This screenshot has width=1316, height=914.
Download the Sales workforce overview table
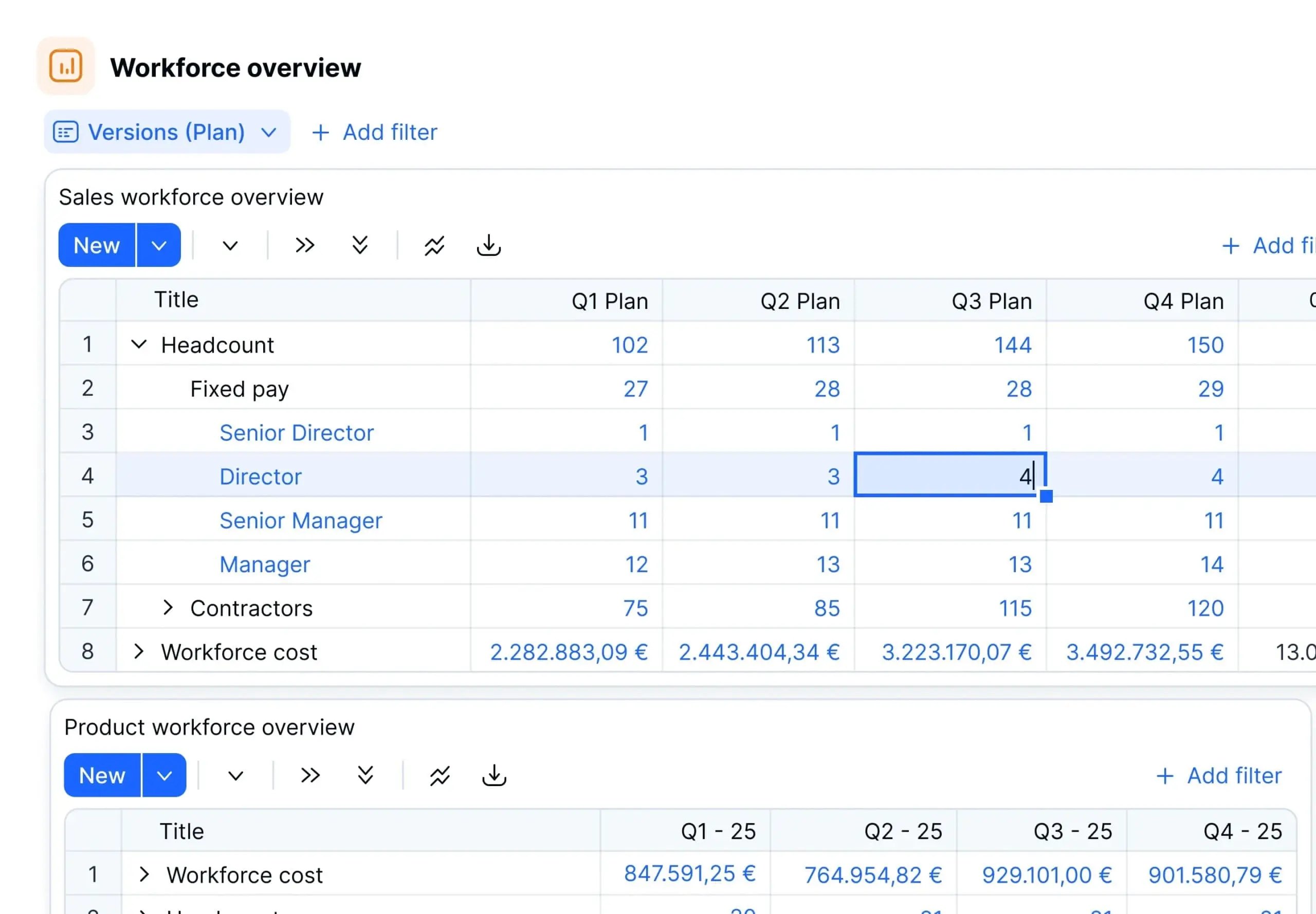(x=488, y=245)
